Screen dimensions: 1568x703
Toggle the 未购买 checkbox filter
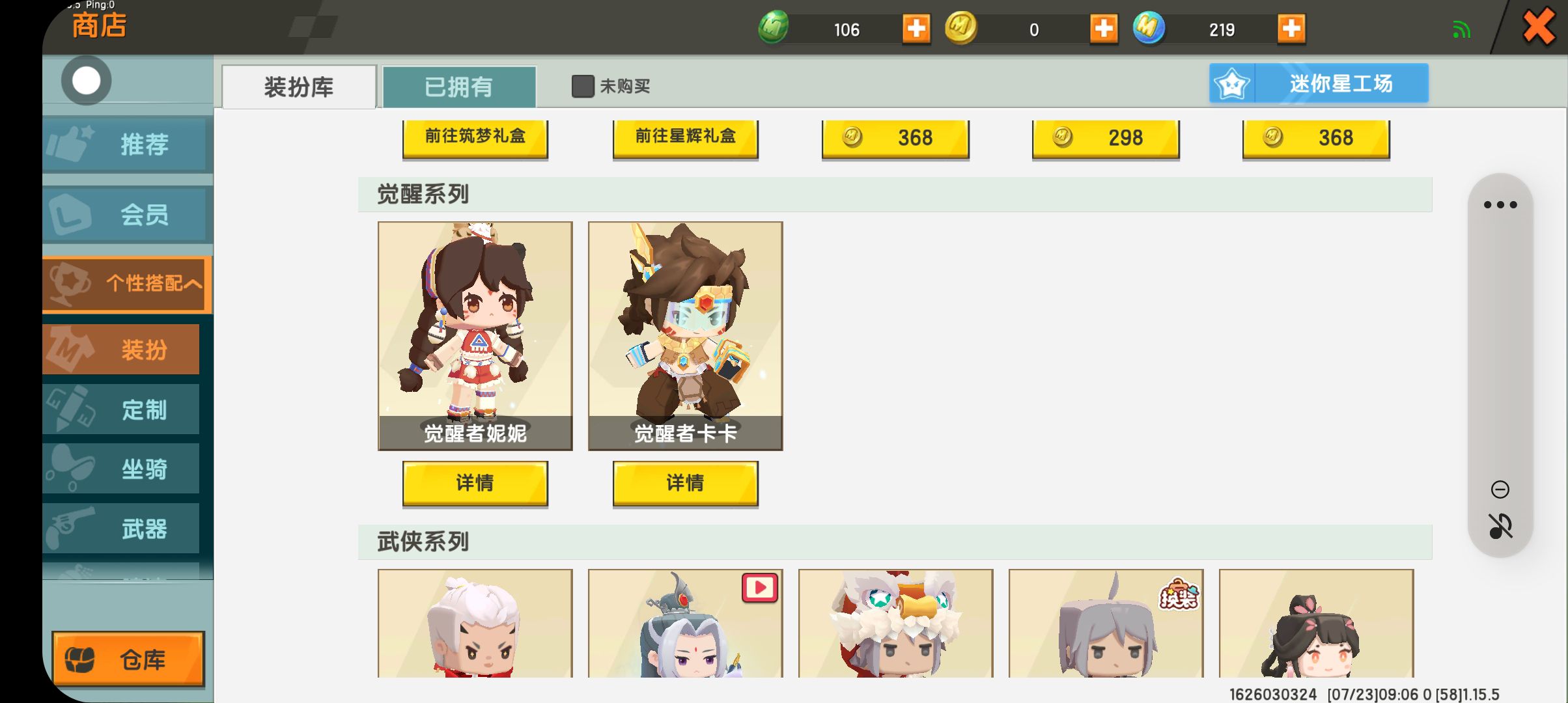tap(583, 86)
